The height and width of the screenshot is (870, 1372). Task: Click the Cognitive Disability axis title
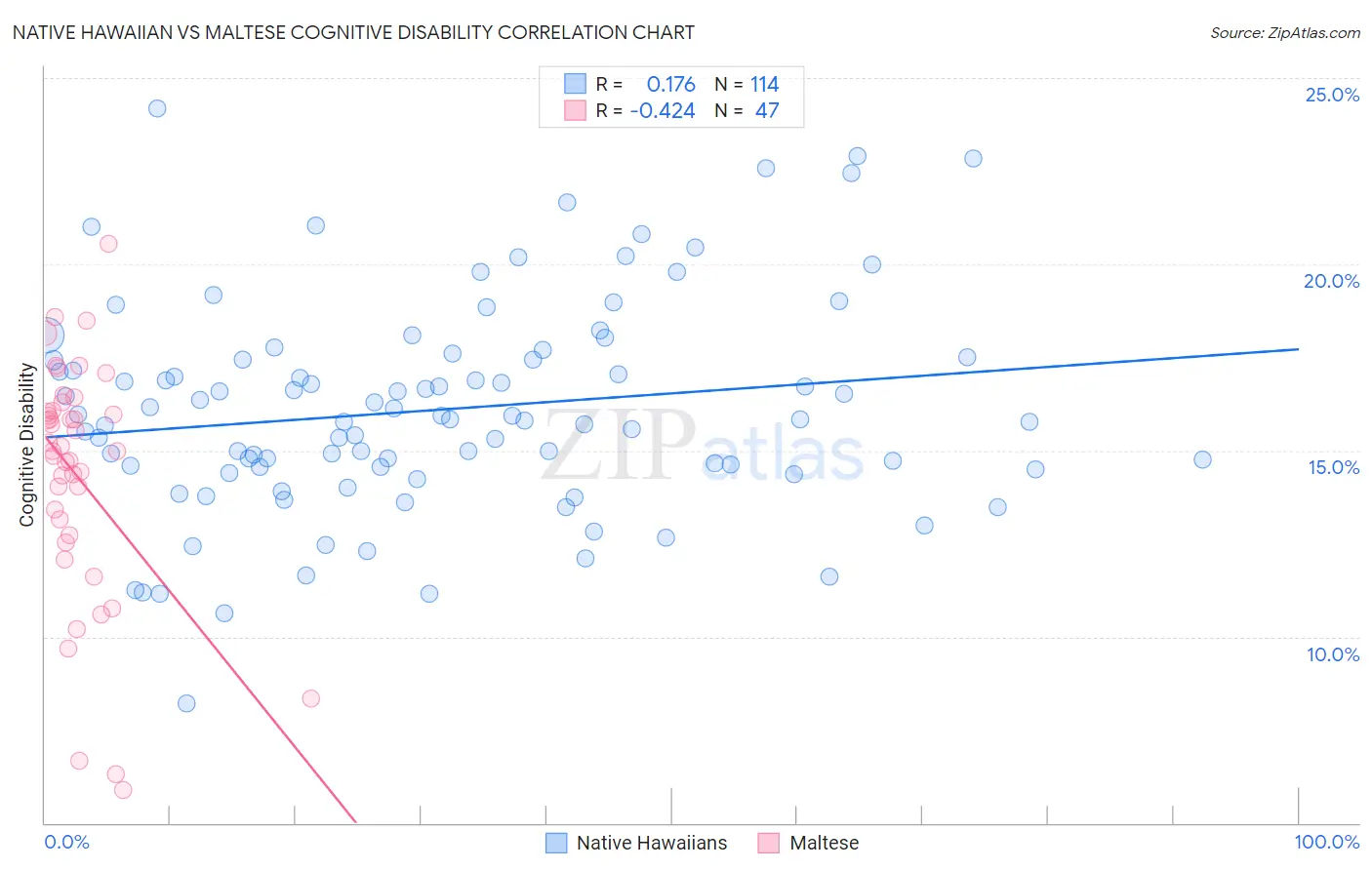pos(27,445)
